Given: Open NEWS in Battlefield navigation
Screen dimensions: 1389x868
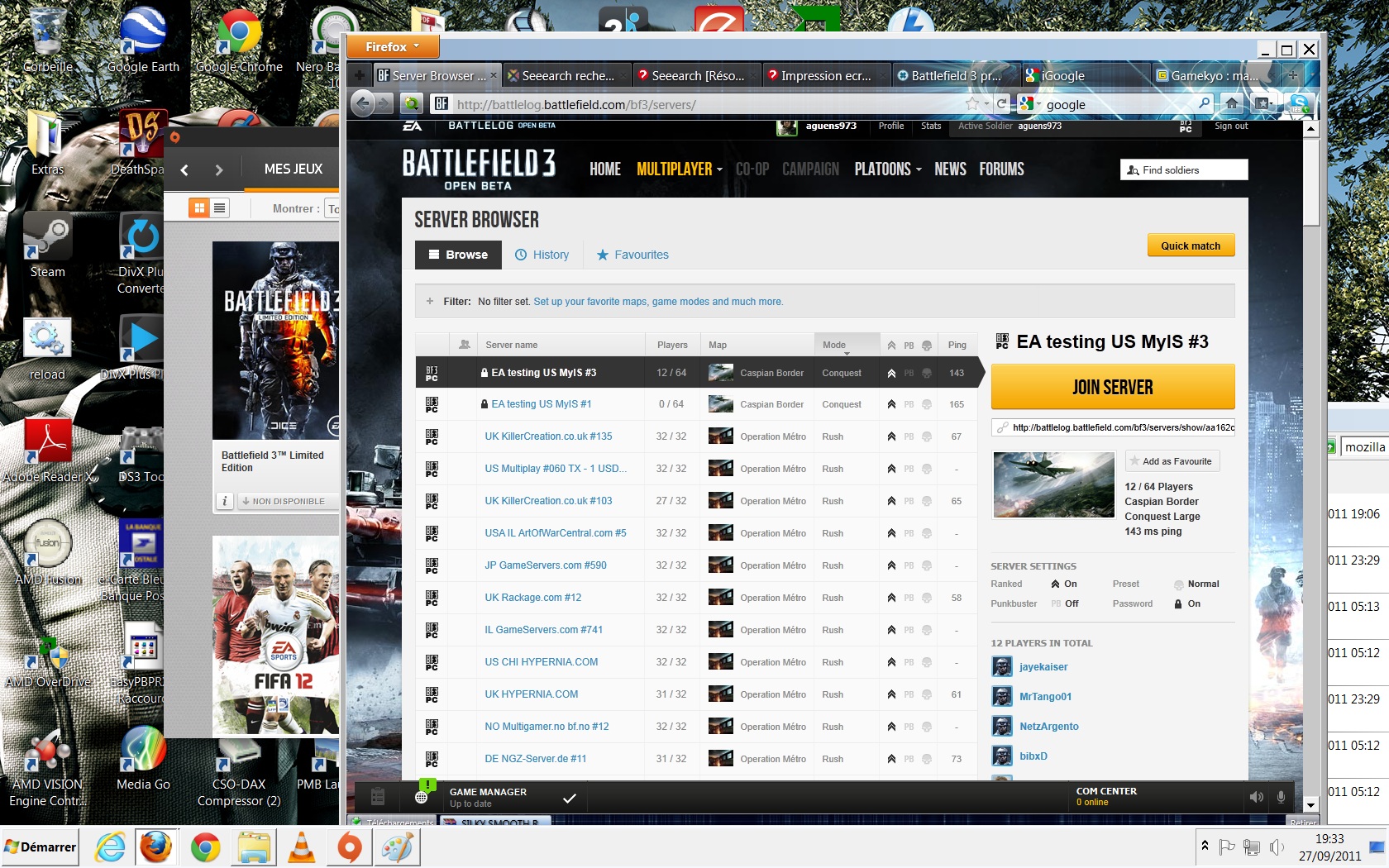Looking at the screenshot, I should pyautogui.click(x=950, y=169).
